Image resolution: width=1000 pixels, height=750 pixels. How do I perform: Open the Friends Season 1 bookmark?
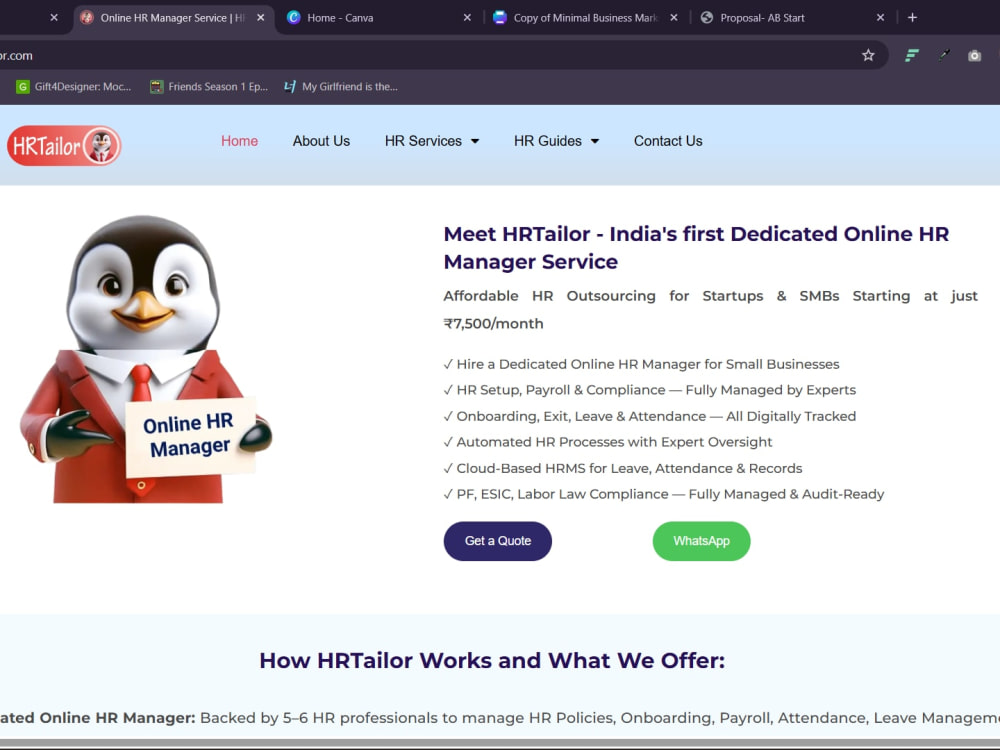(x=209, y=87)
